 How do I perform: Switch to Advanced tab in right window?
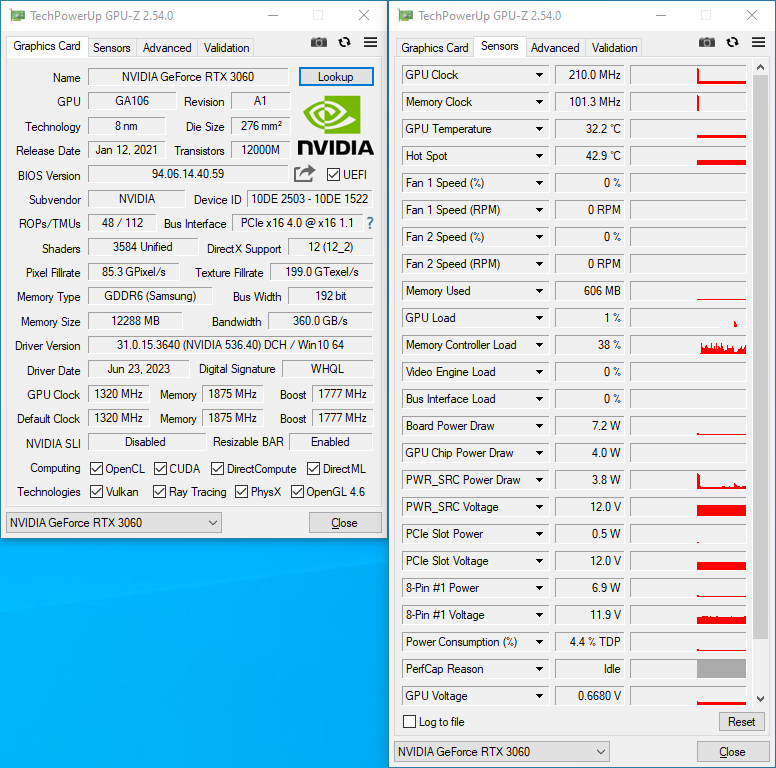[555, 48]
